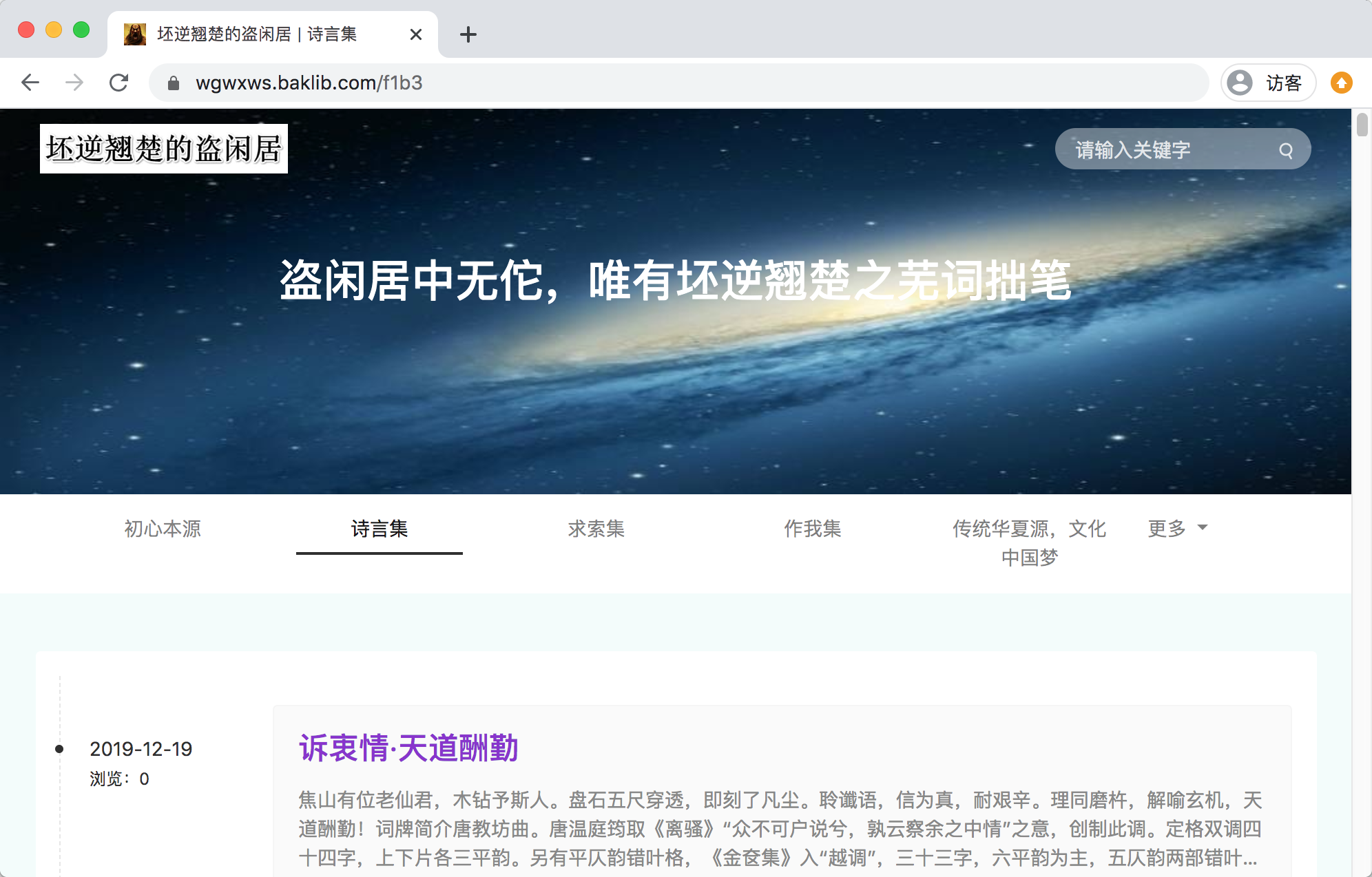Click the browser back arrow

coord(30,83)
